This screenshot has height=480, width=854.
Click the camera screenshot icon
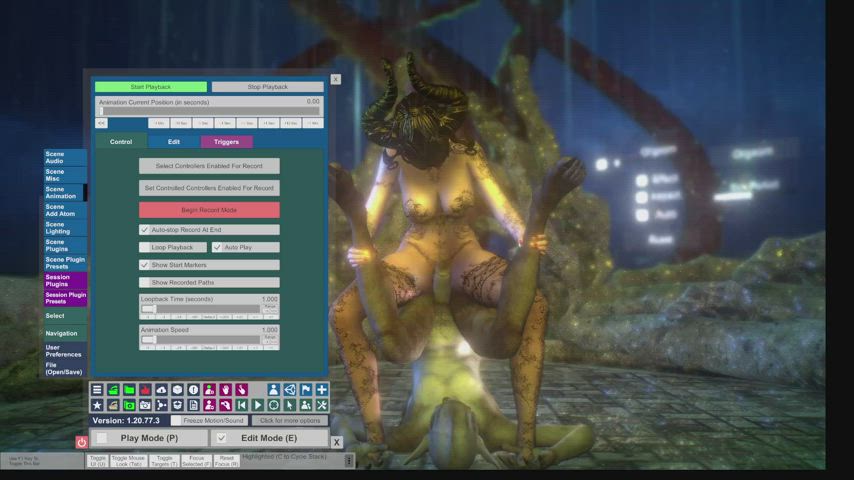(x=145, y=405)
